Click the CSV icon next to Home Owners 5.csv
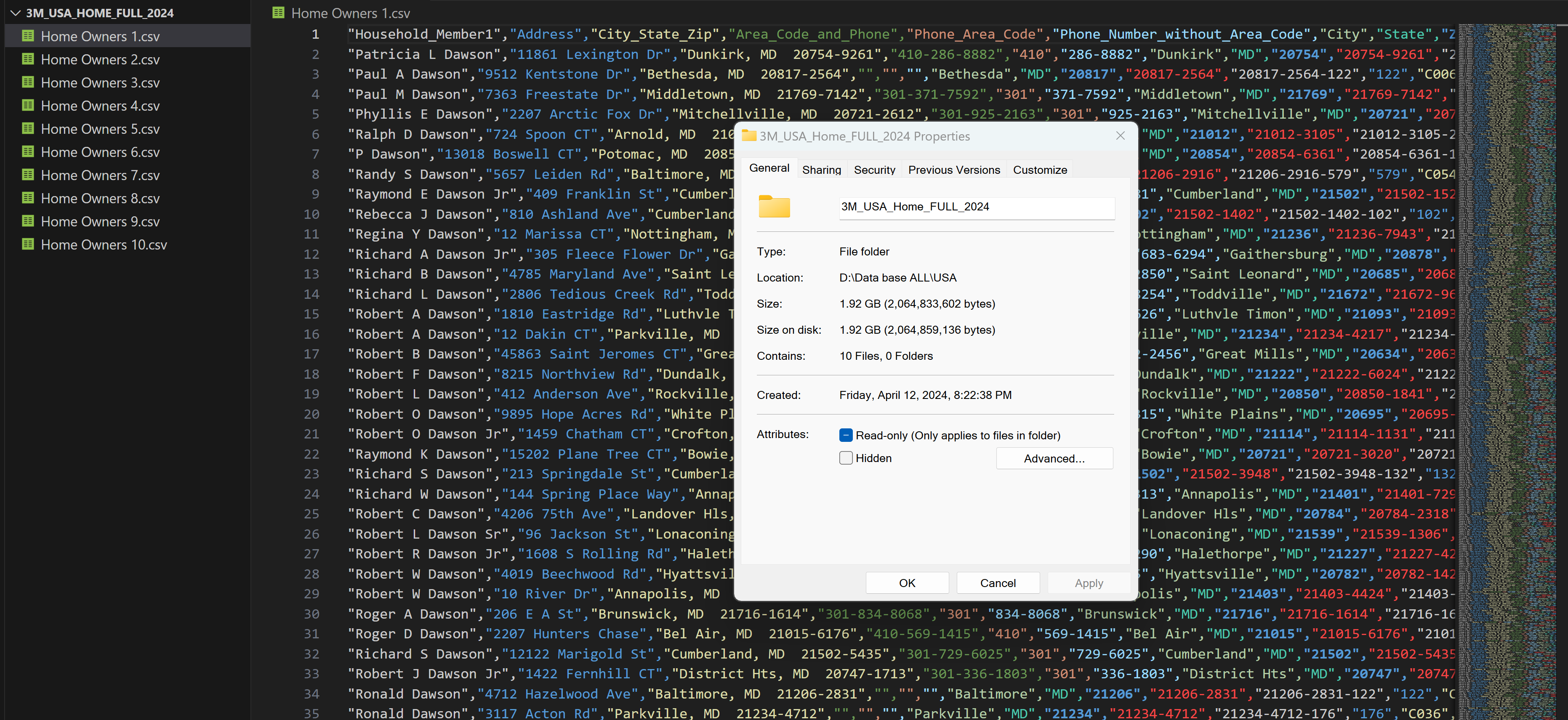This screenshot has height=720, width=1568. (27, 128)
